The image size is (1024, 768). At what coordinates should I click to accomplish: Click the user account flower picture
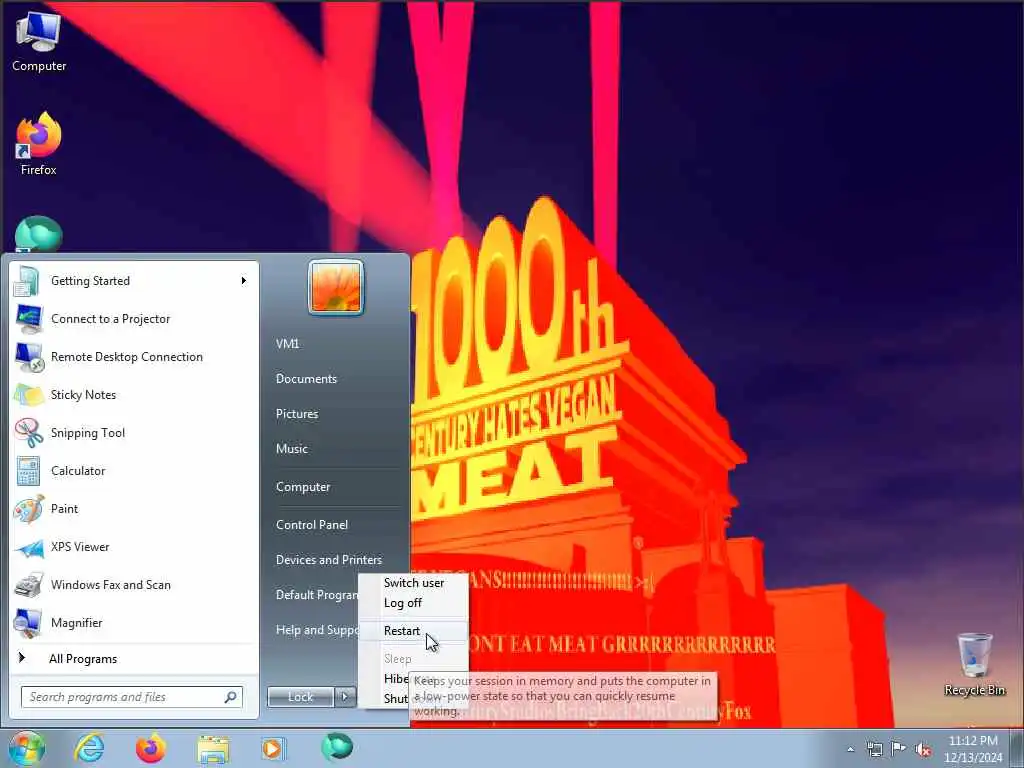[x=336, y=287]
